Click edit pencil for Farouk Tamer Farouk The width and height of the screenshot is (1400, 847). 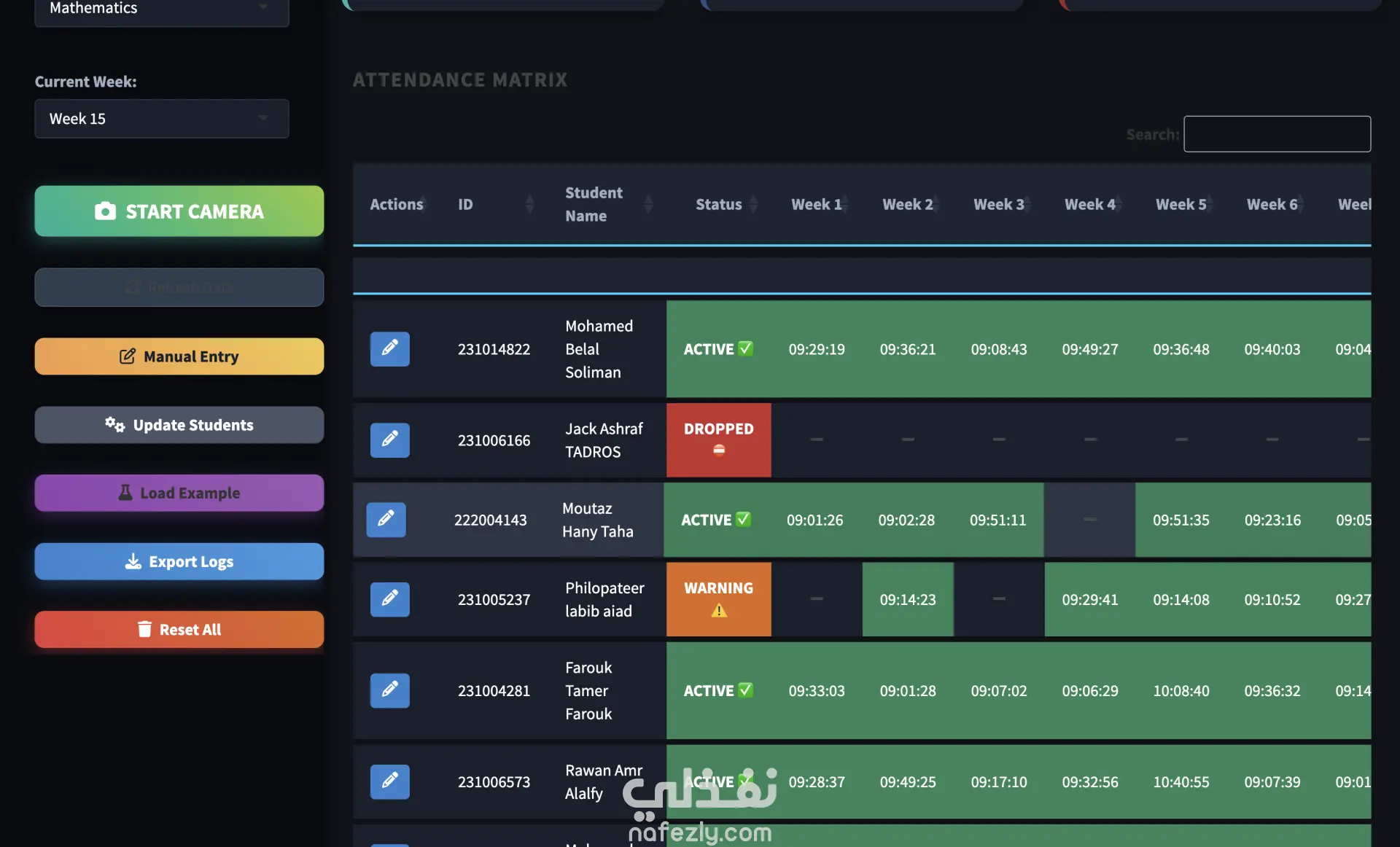point(389,690)
